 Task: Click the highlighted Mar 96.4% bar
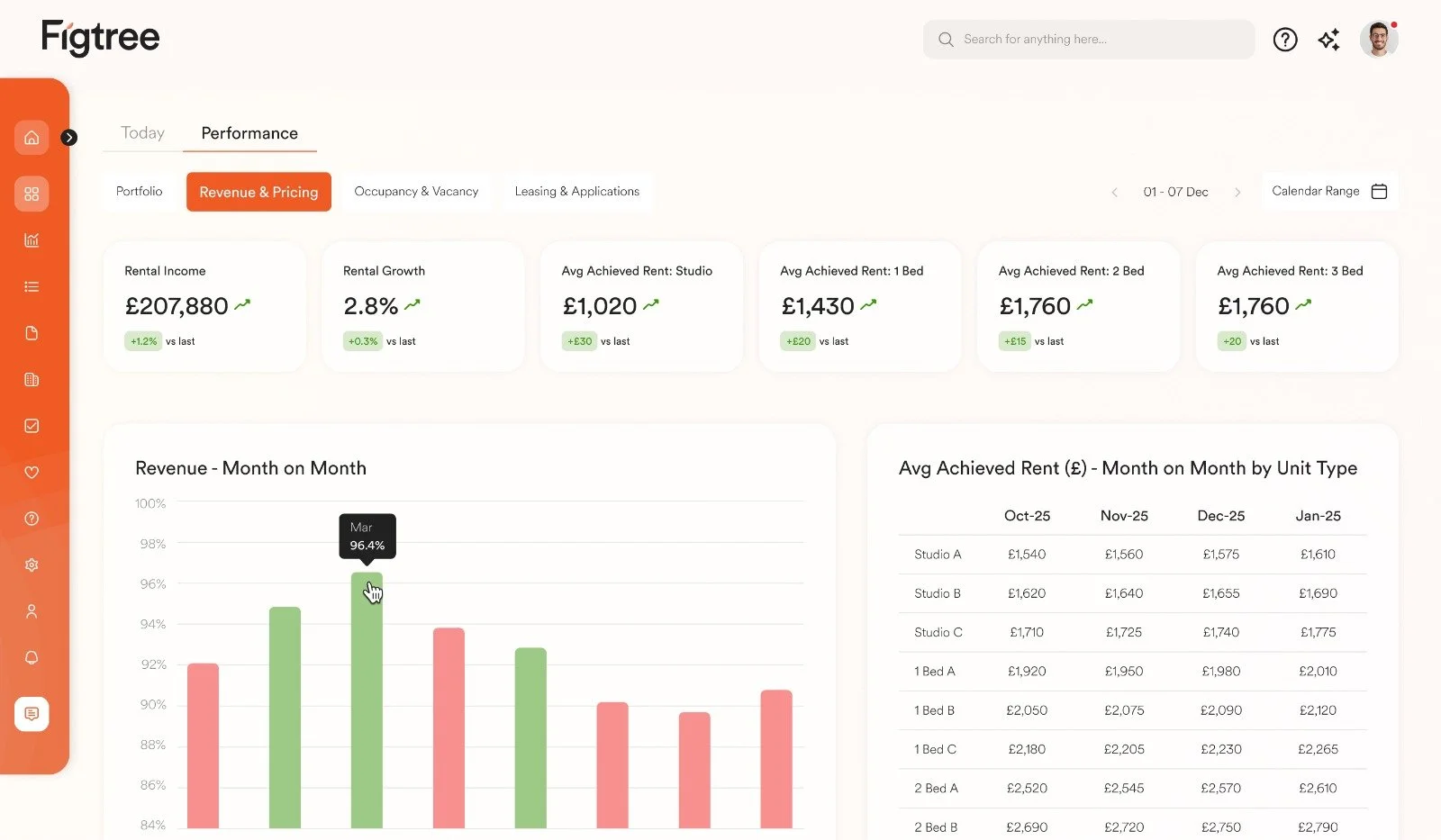(367, 700)
